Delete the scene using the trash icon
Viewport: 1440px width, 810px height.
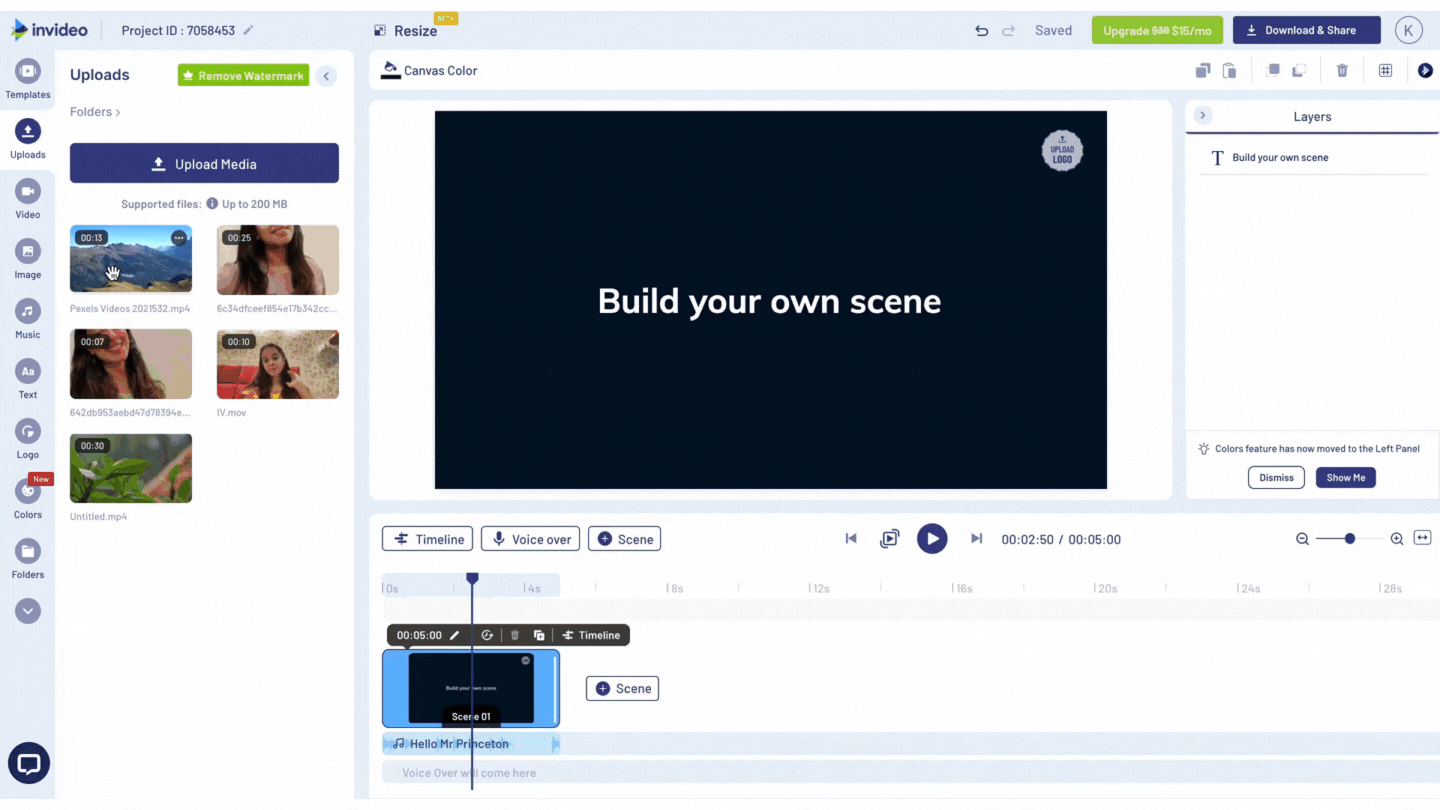coord(1342,70)
